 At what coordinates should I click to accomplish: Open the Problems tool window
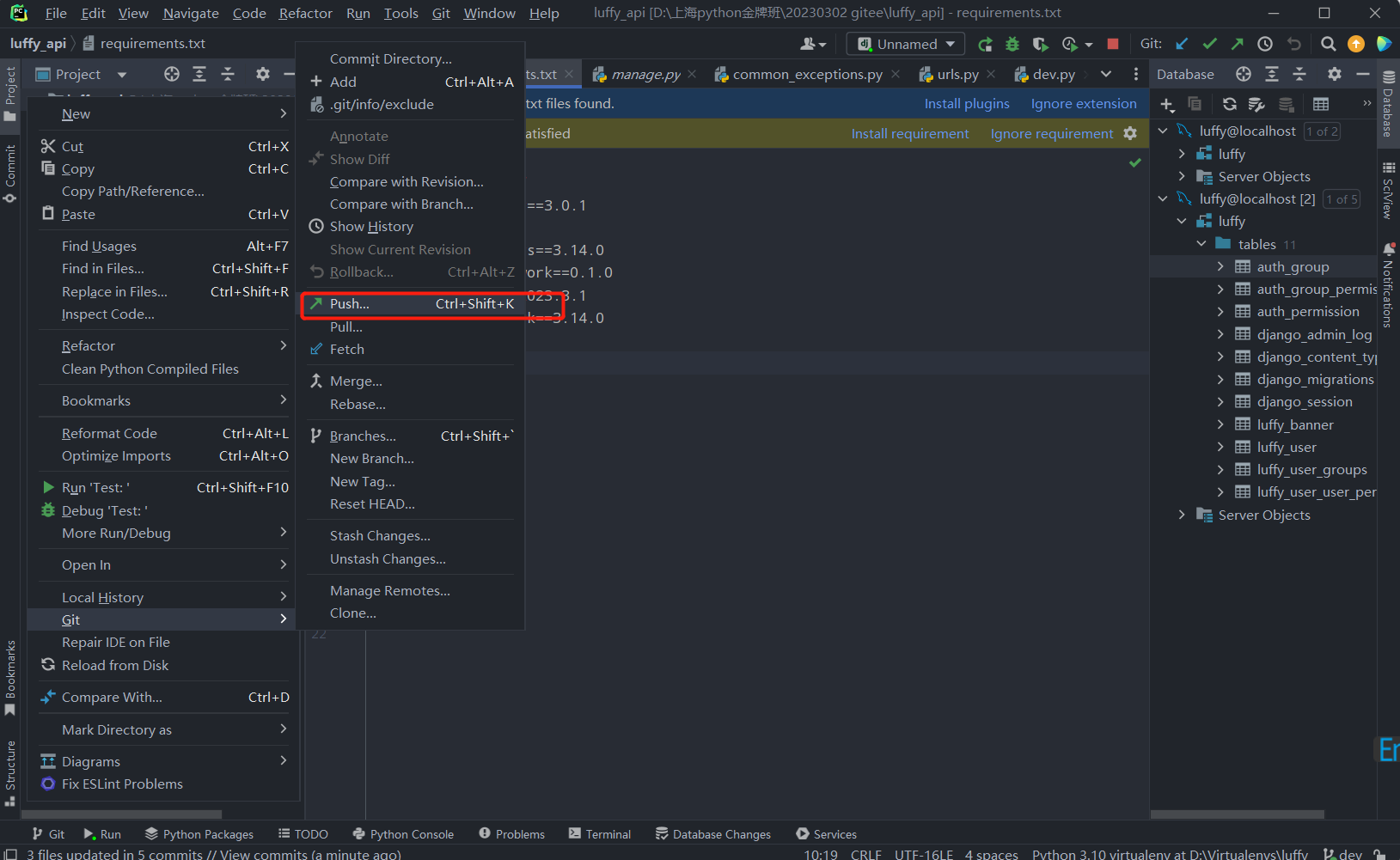[512, 833]
